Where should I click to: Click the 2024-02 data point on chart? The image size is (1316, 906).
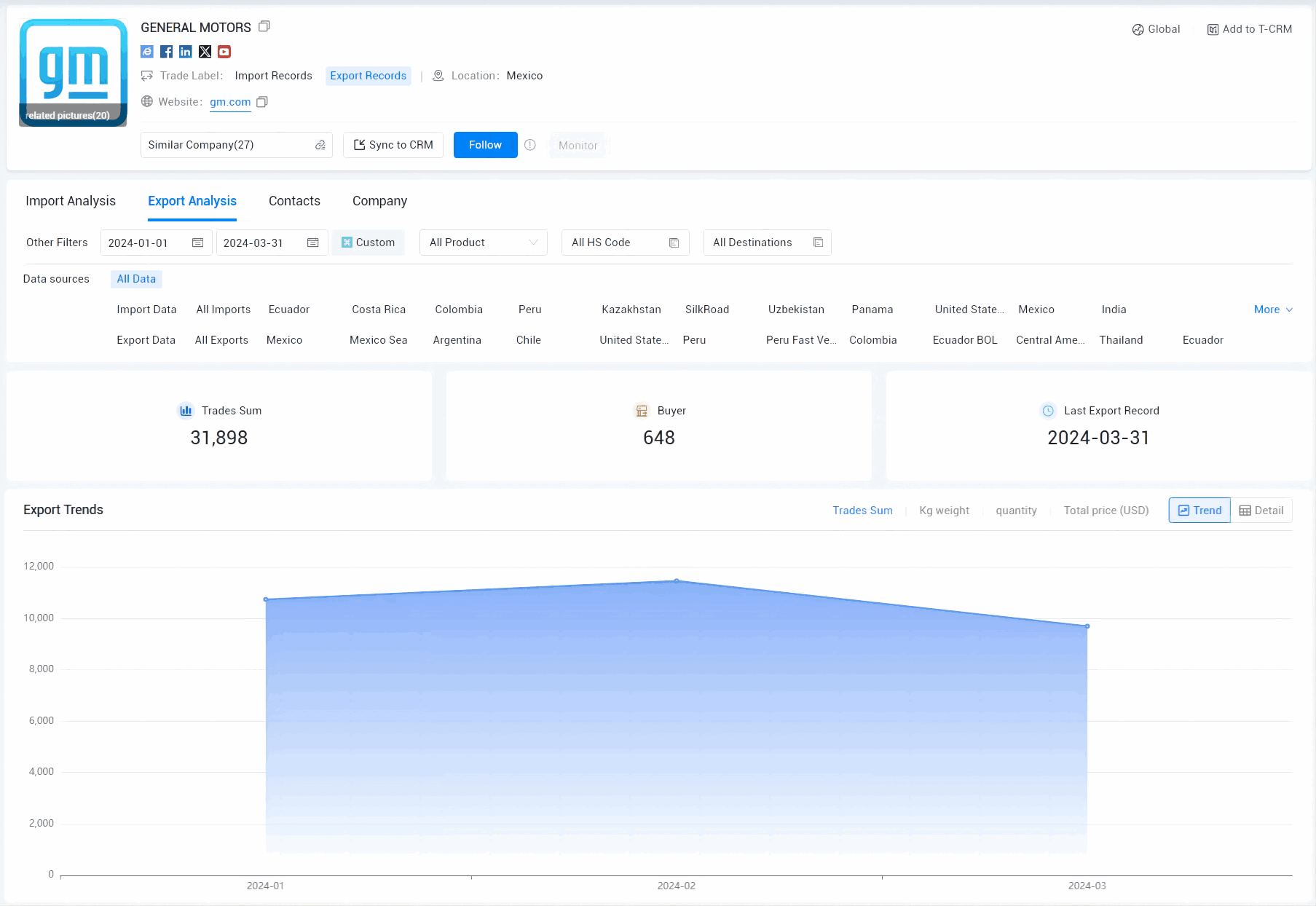point(677,580)
